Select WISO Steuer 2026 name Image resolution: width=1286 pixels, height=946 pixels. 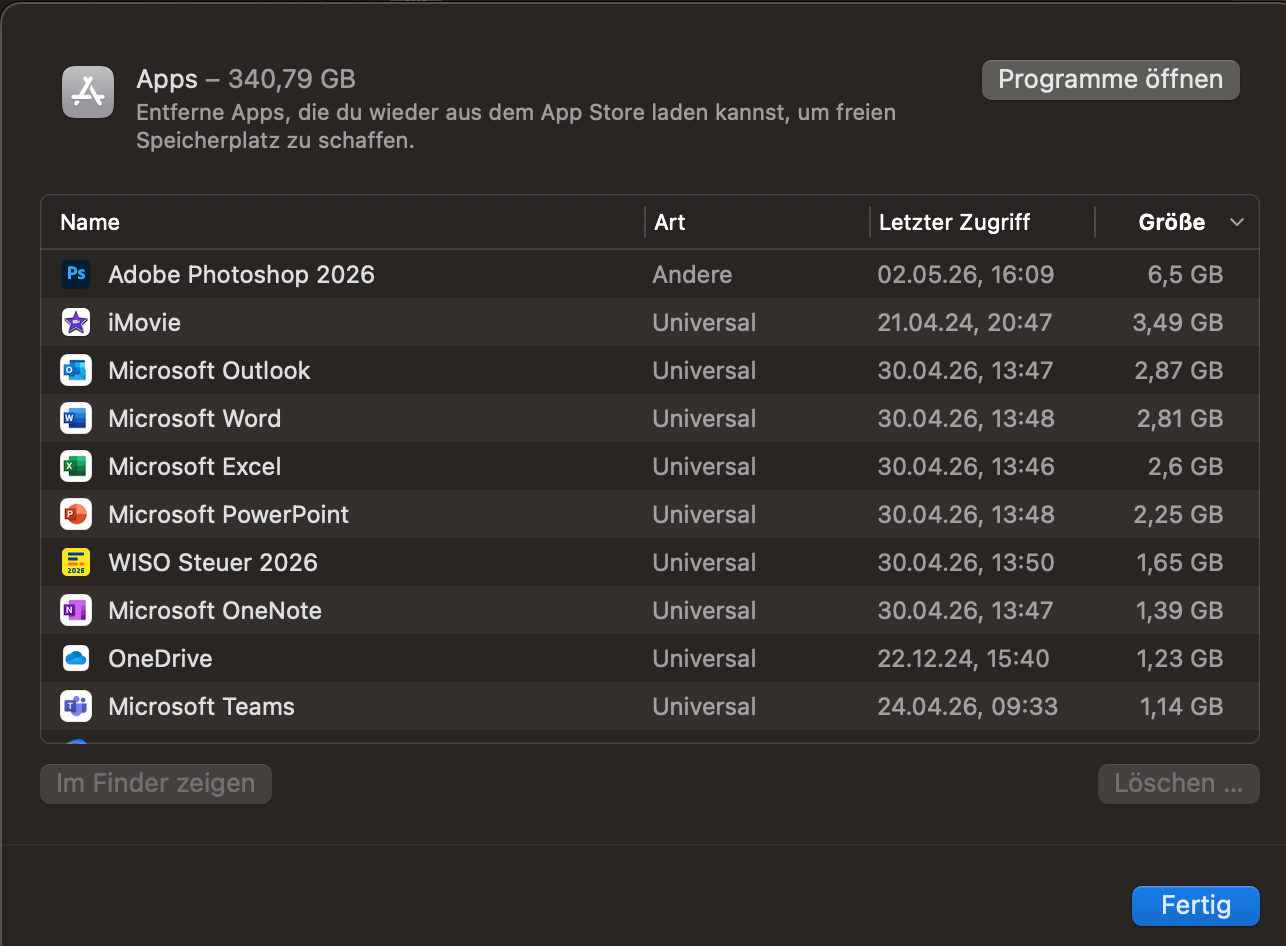pyautogui.click(x=212, y=562)
